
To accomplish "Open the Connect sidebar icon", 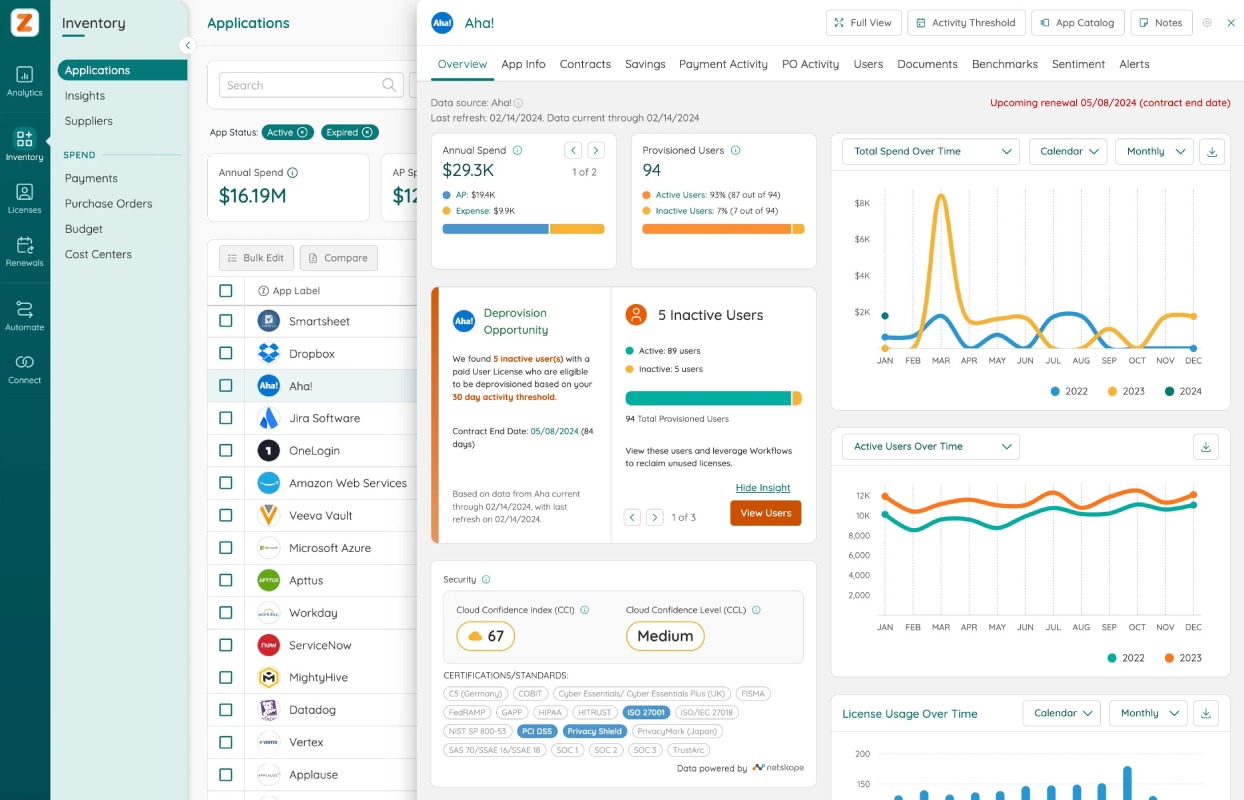I will (24, 368).
